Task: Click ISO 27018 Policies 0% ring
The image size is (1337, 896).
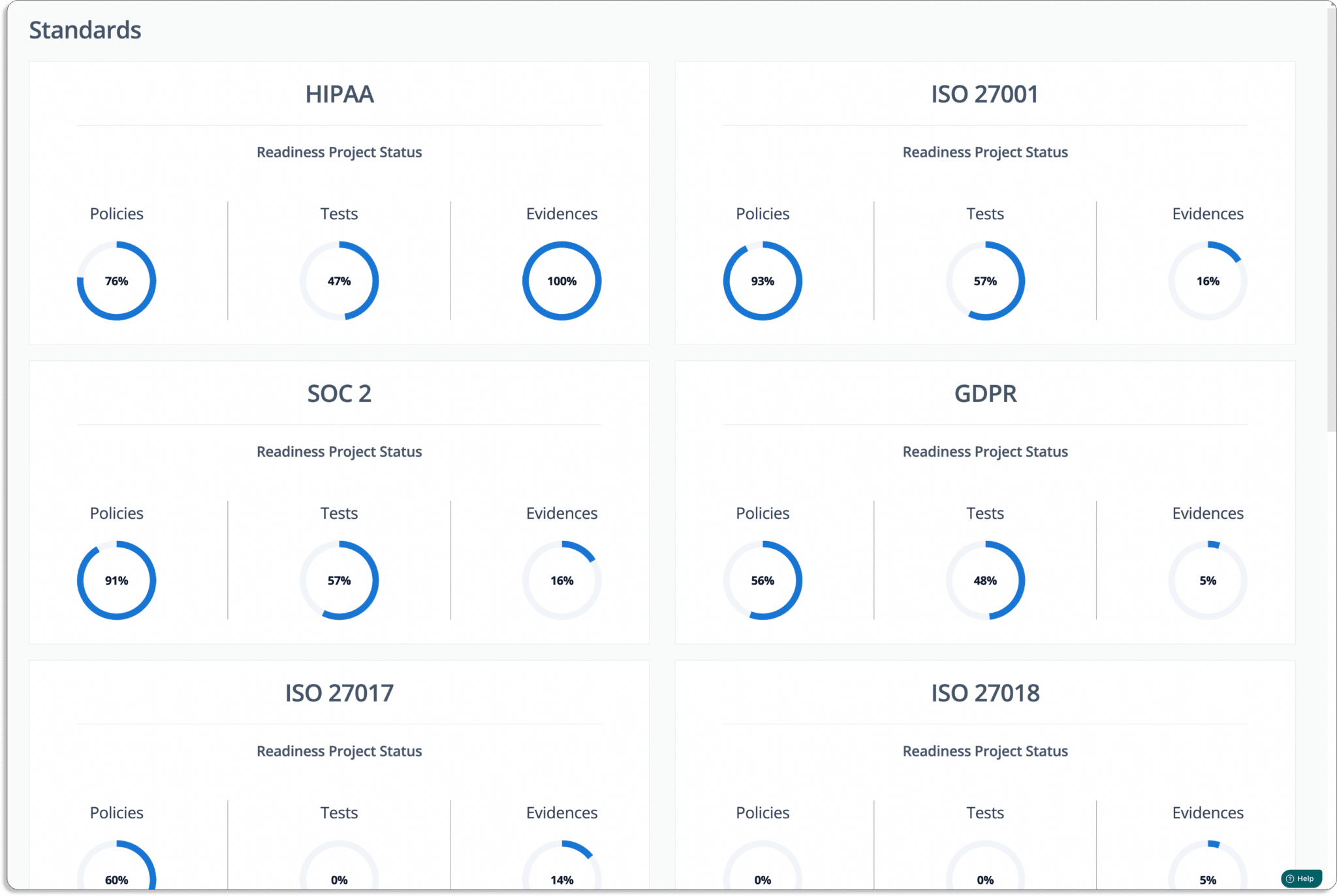Action: (763, 865)
